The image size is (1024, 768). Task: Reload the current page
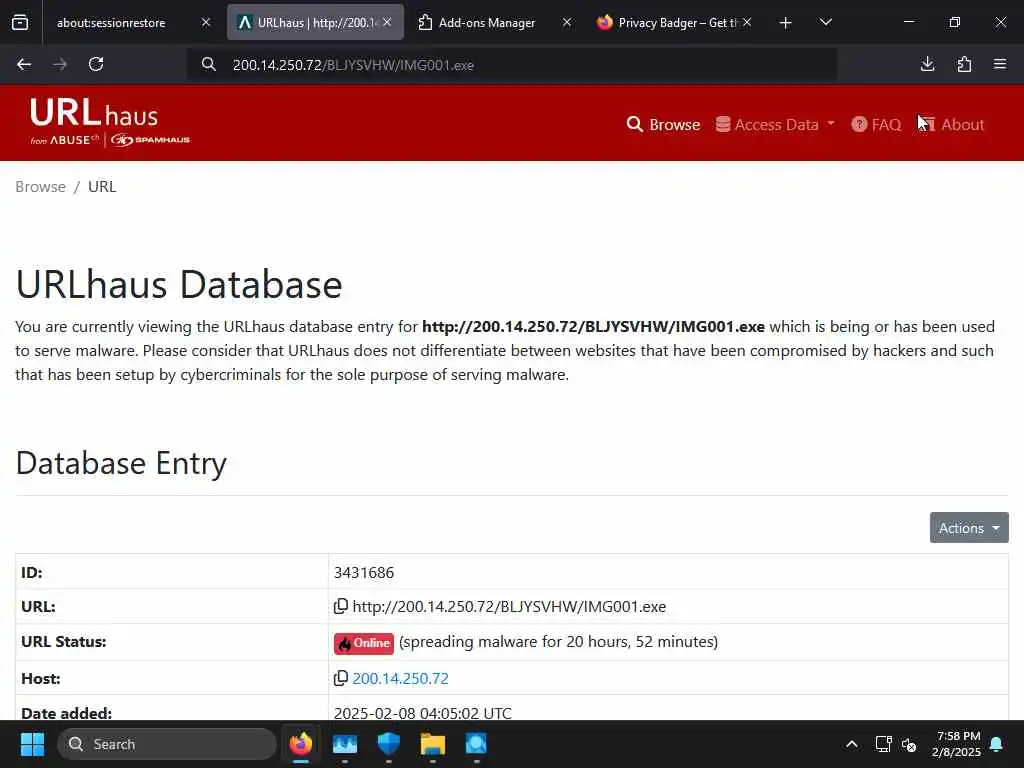click(x=96, y=64)
